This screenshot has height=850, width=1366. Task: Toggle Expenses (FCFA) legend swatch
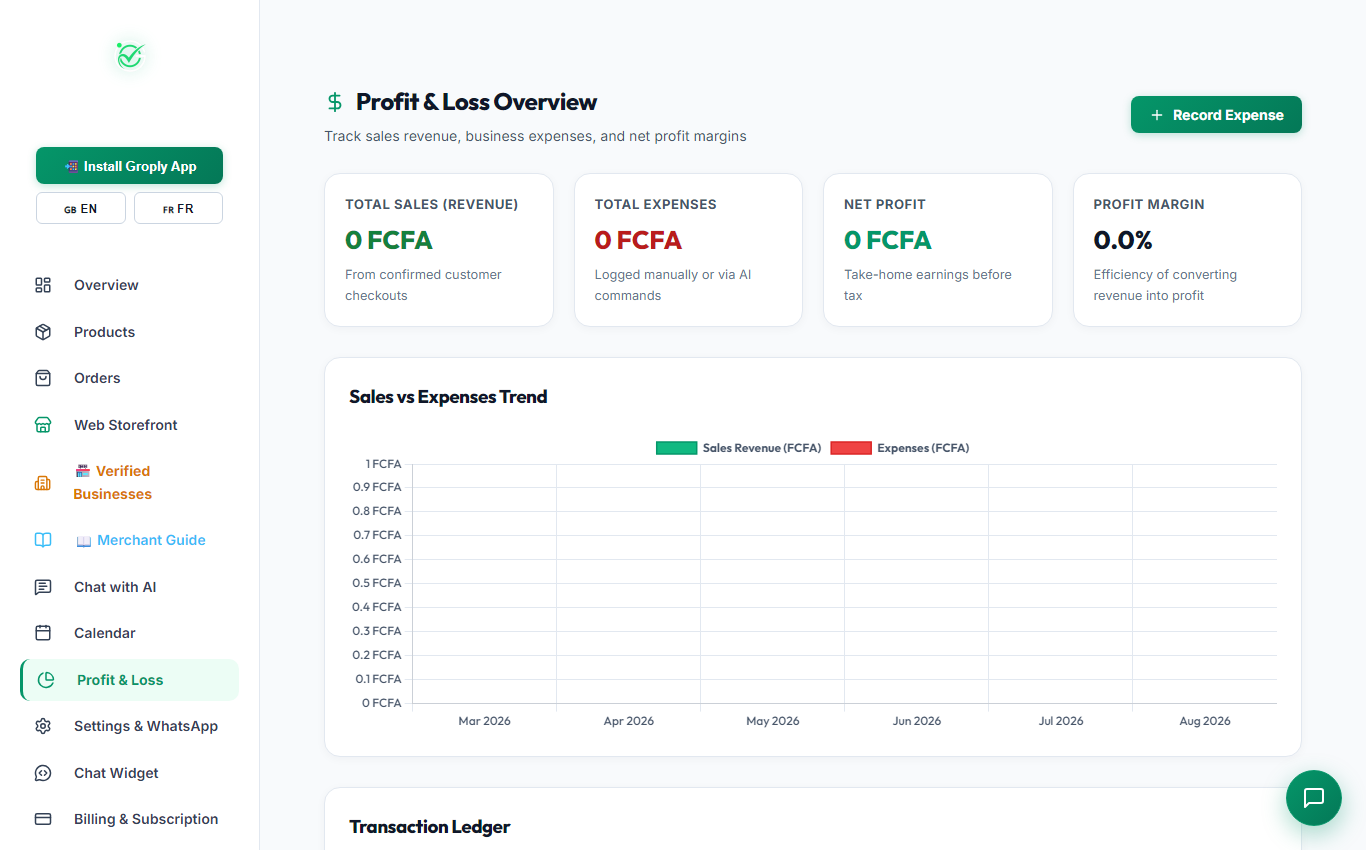[x=851, y=448]
